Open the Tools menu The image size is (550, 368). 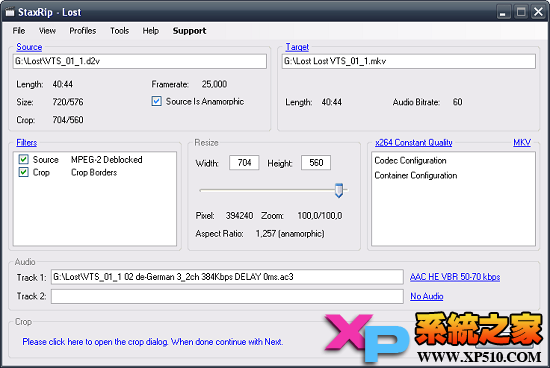[x=120, y=31]
